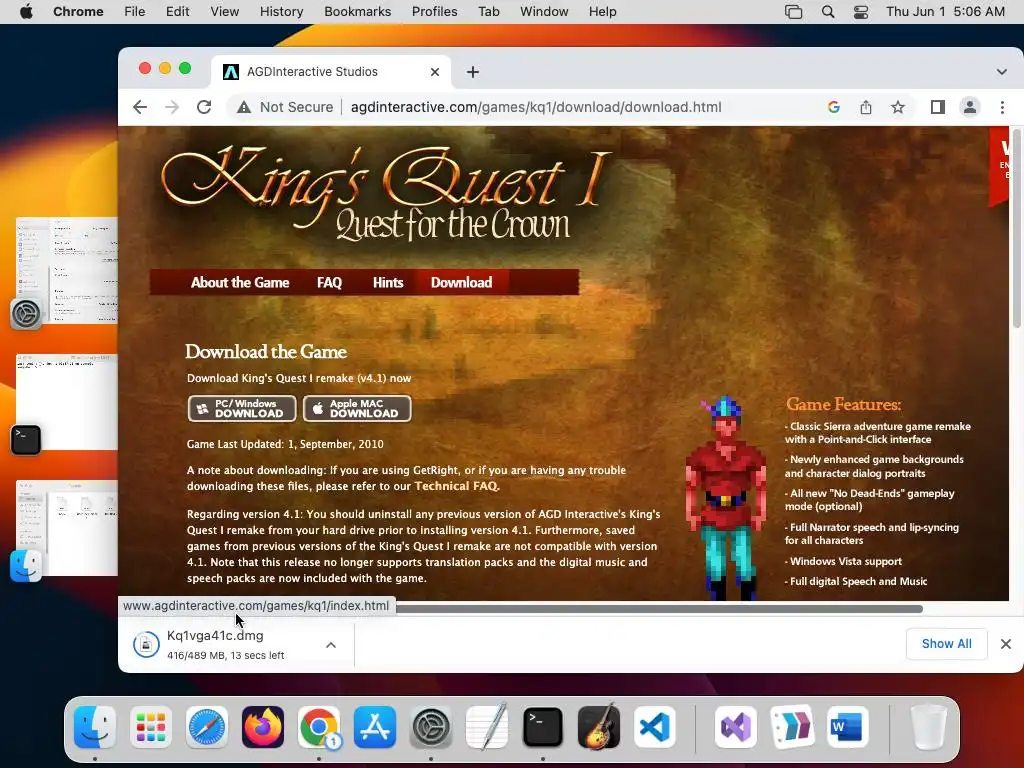Open the View menu
The height and width of the screenshot is (768, 1024).
pos(225,12)
